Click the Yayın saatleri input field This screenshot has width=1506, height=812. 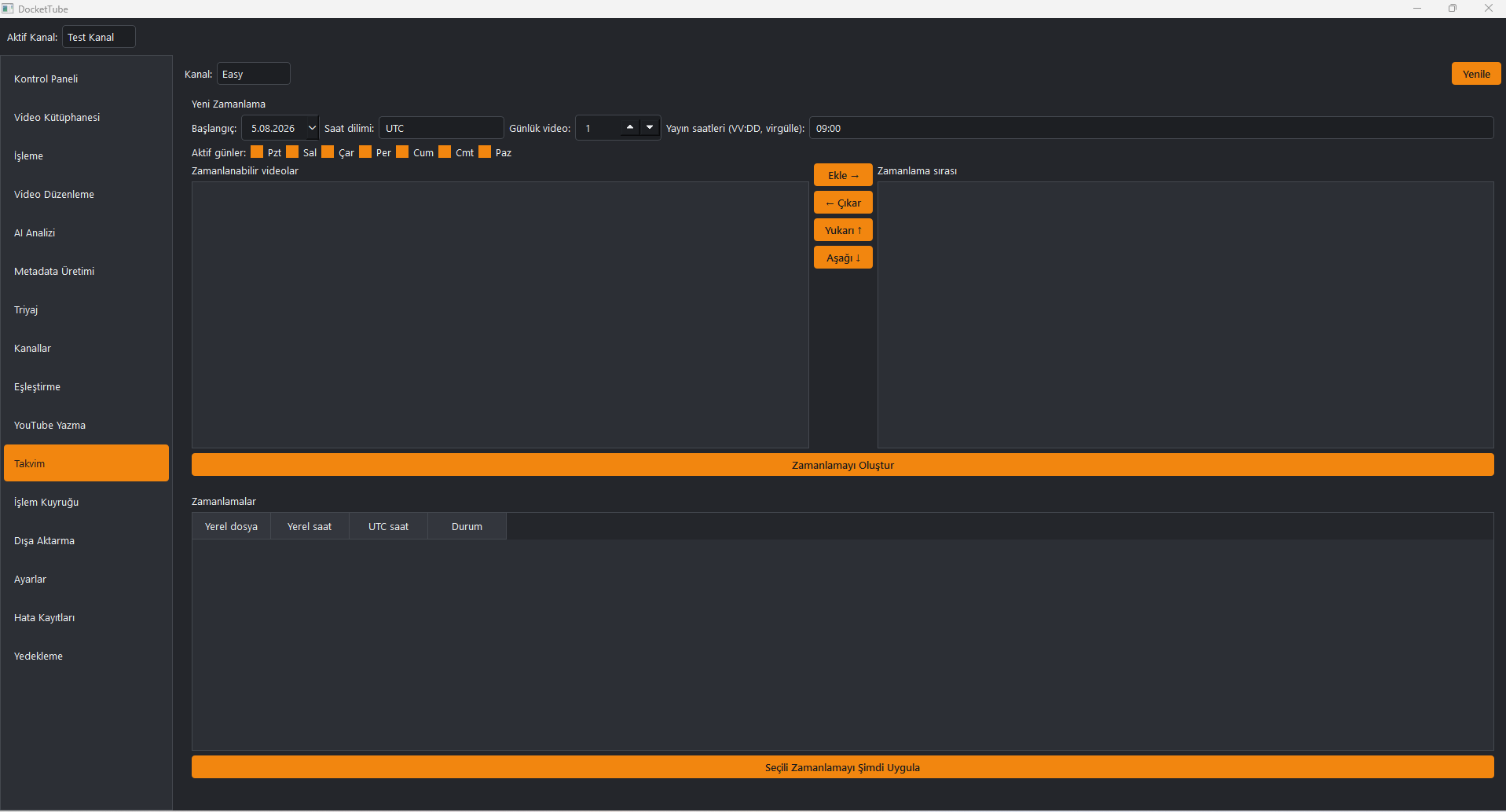coord(1152,128)
